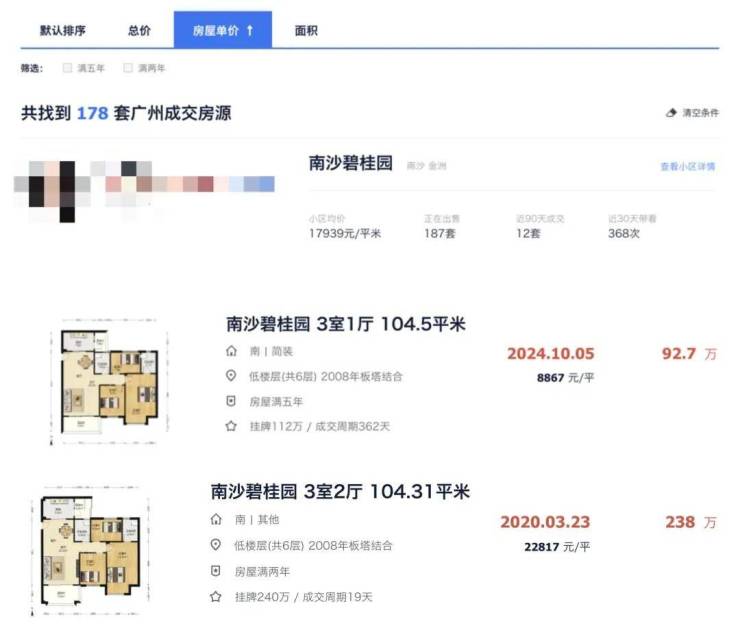Sort listings by 总价
The width and height of the screenshot is (740, 641).
click(x=139, y=31)
